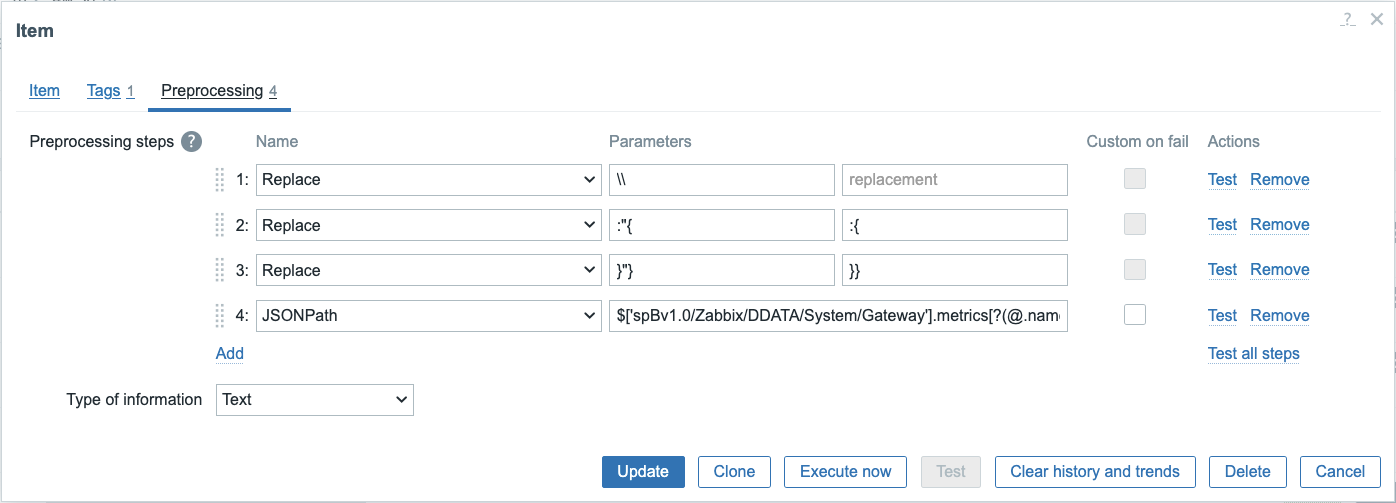
Task: Open the JSONPath name dropdown for step 4
Action: click(429, 316)
